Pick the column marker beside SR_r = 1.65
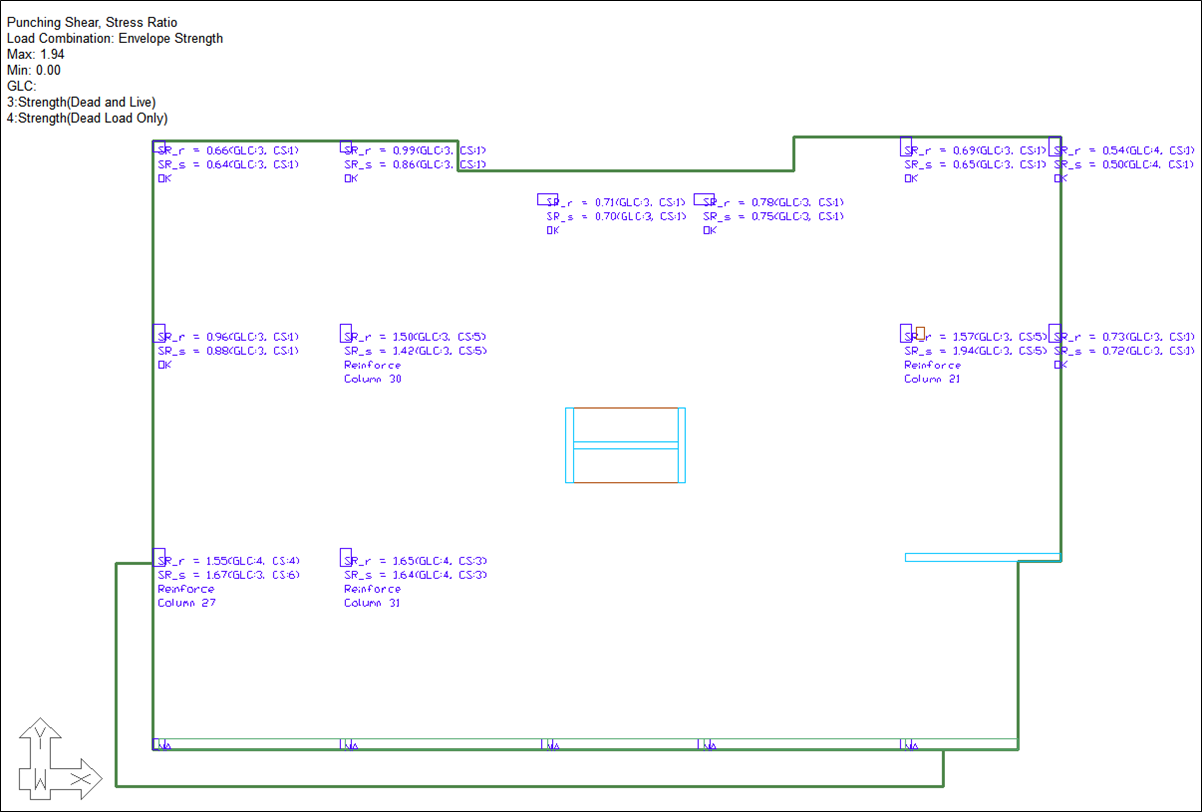Image resolution: width=1202 pixels, height=812 pixels. (x=346, y=557)
